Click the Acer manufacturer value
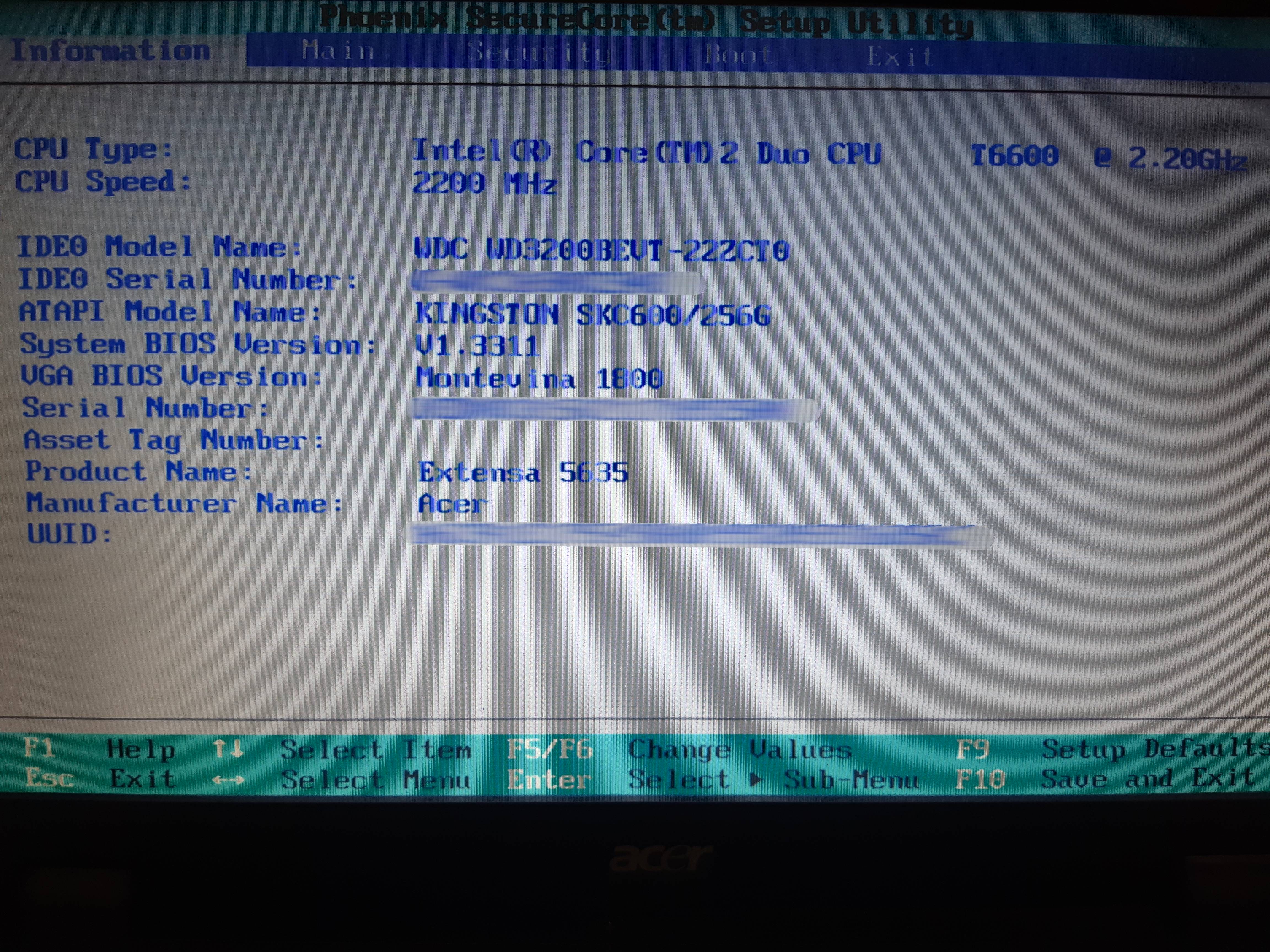The image size is (1270, 952). coord(453,504)
